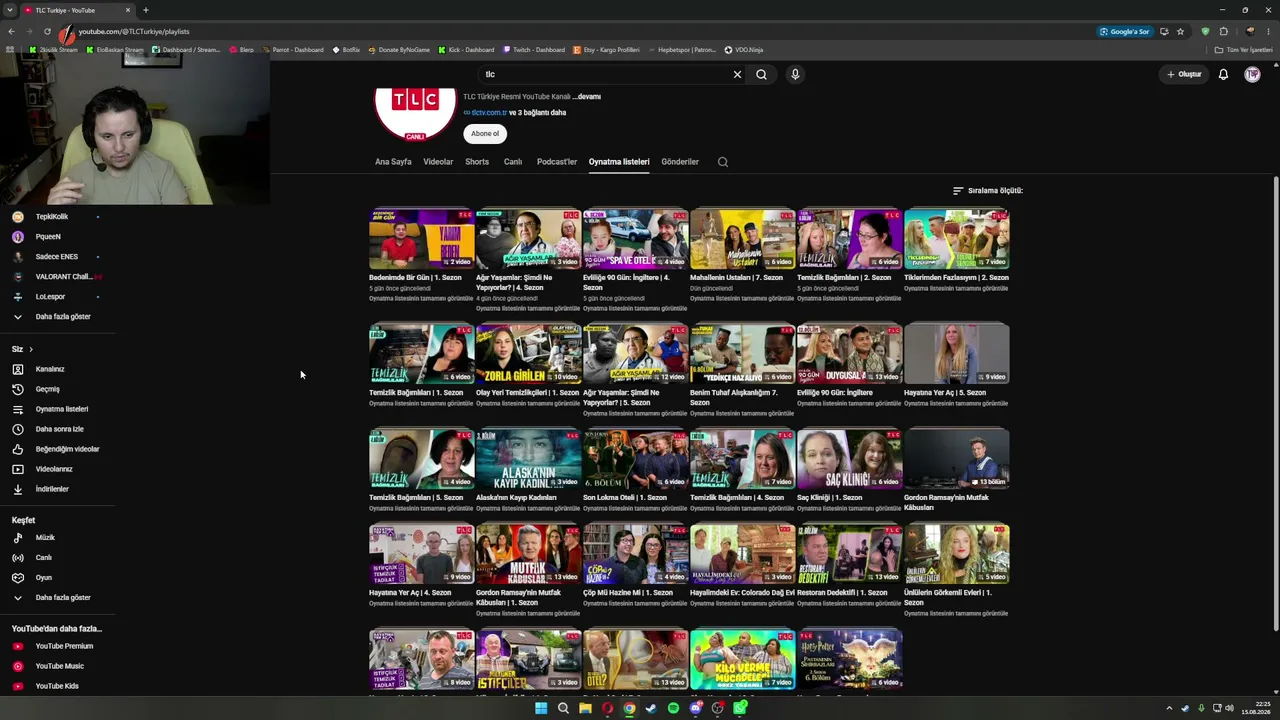Open File Explorer from the taskbar

point(585,708)
